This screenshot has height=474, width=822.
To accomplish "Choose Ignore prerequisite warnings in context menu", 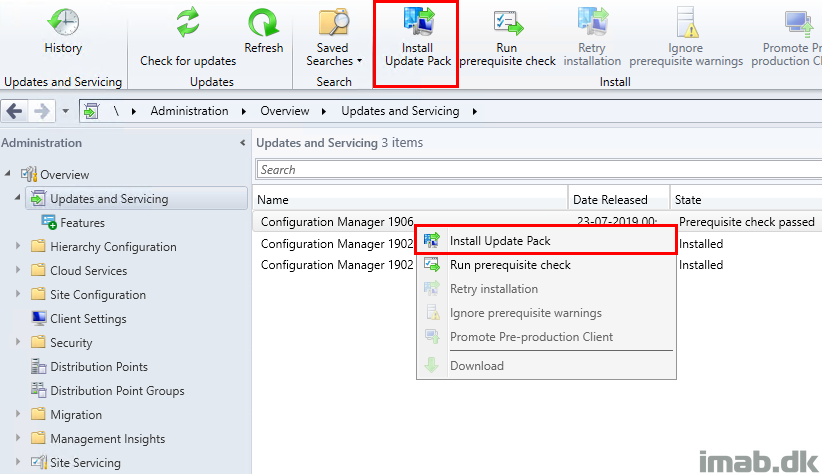I will [x=546, y=313].
